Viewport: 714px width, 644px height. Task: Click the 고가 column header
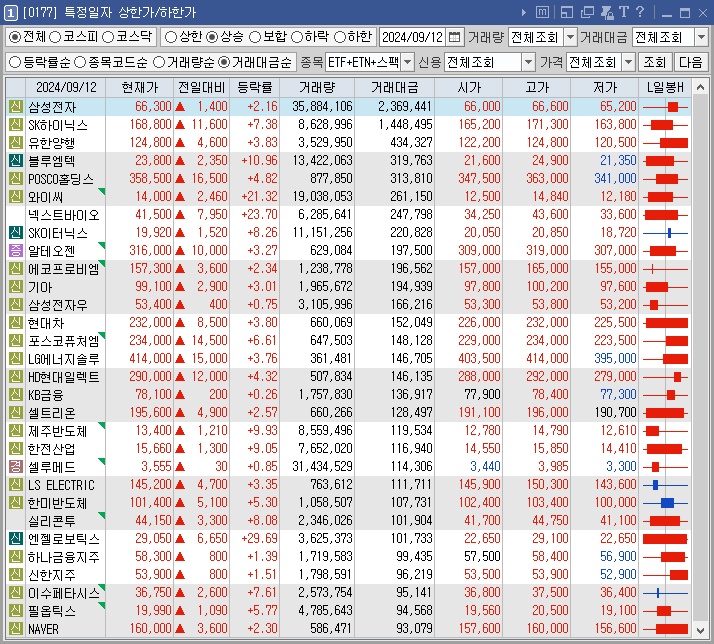tap(536, 87)
